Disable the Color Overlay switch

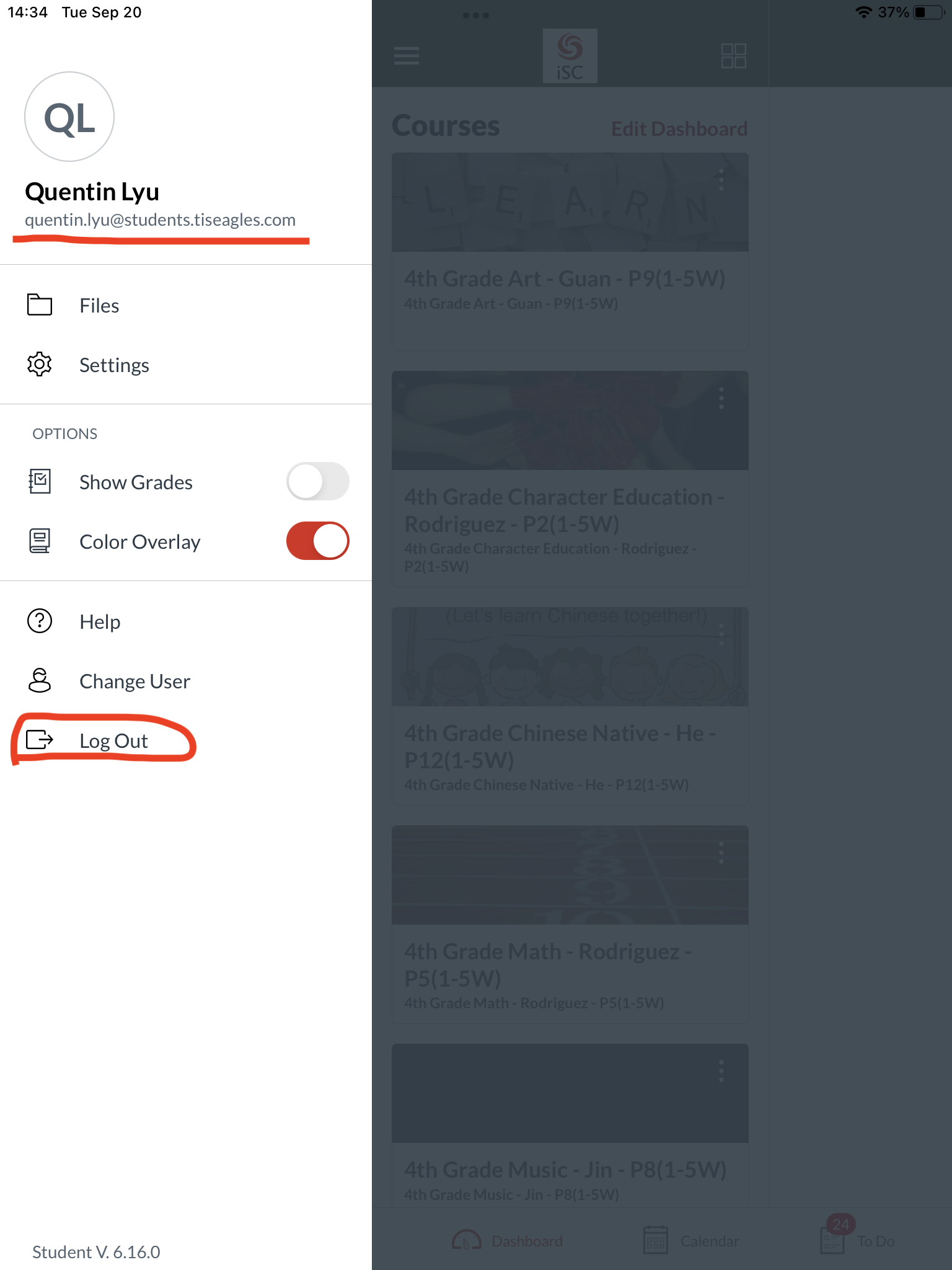coord(317,541)
